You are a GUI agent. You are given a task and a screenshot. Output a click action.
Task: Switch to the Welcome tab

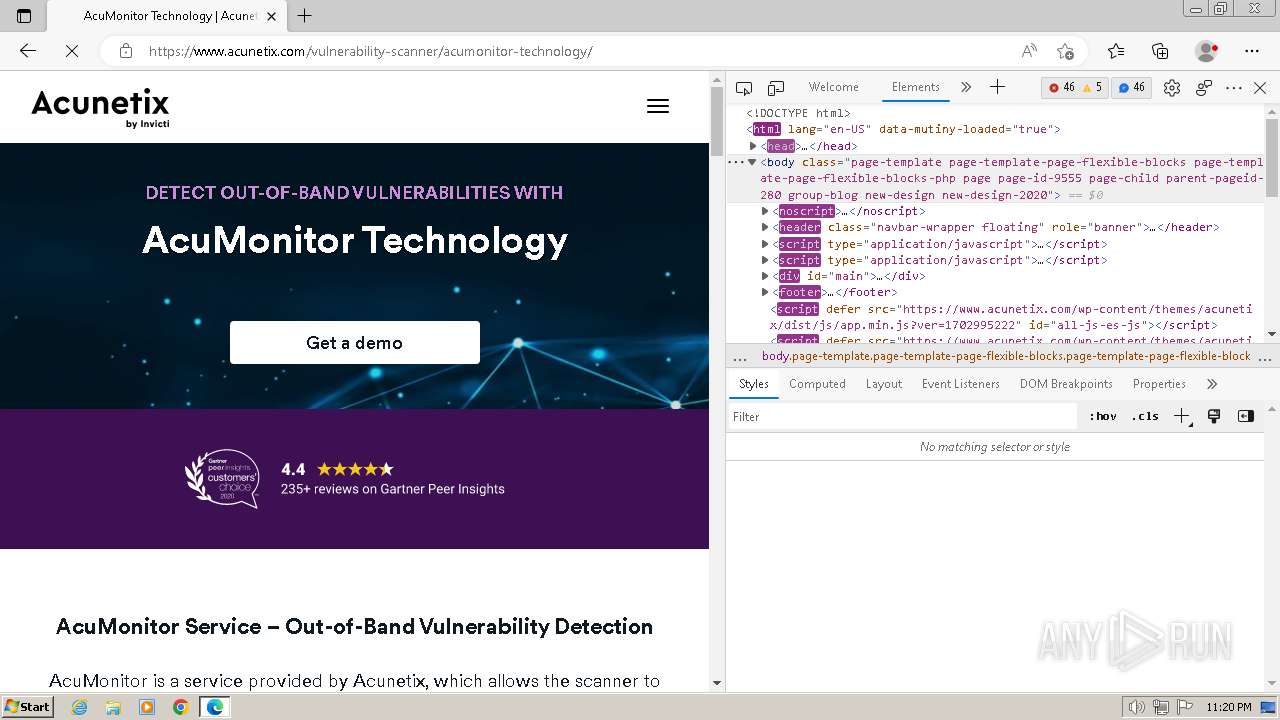point(833,87)
